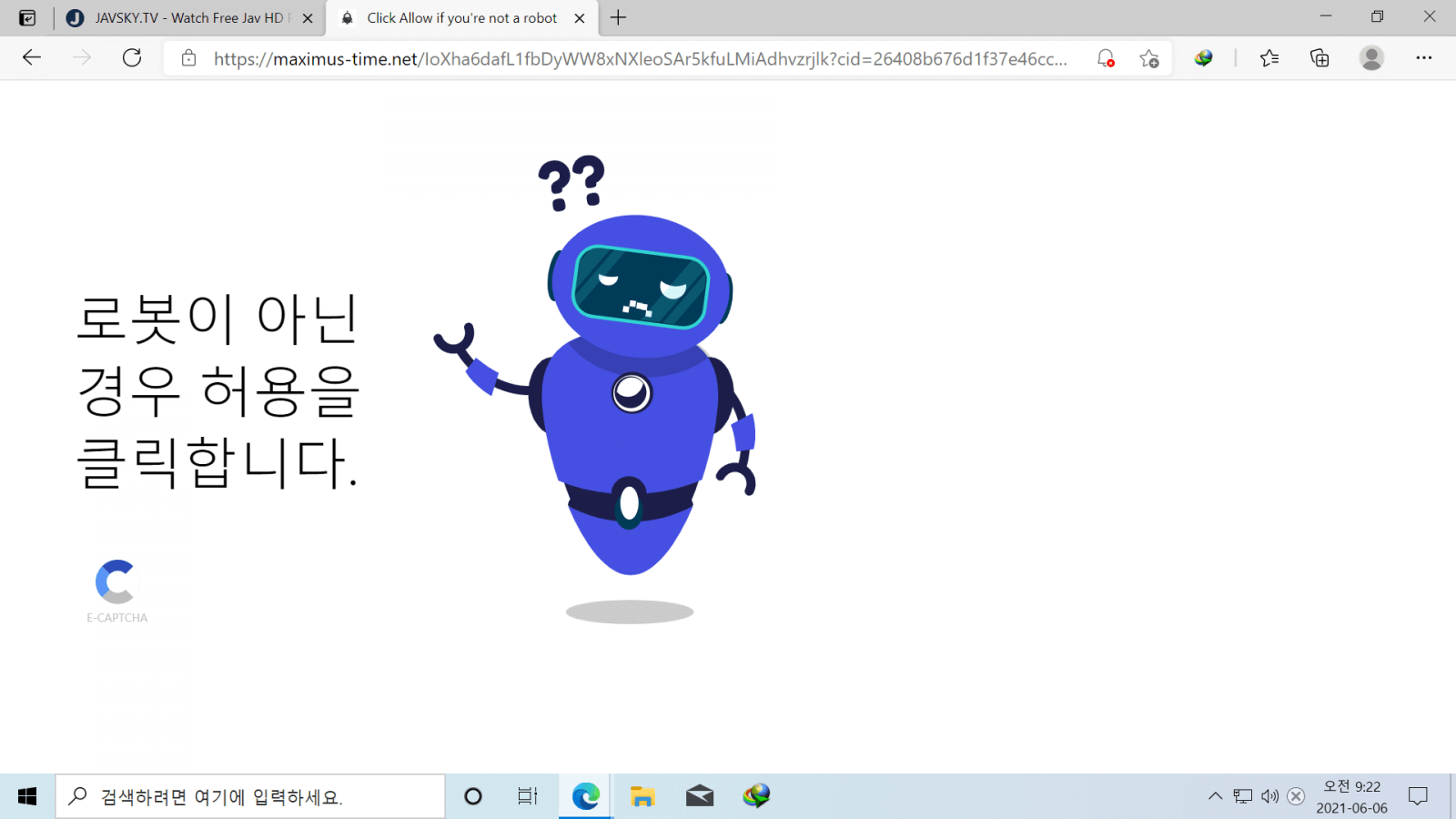Open the tab actions menu icon
Viewport: 1456px width, 819px height.
click(x=27, y=17)
